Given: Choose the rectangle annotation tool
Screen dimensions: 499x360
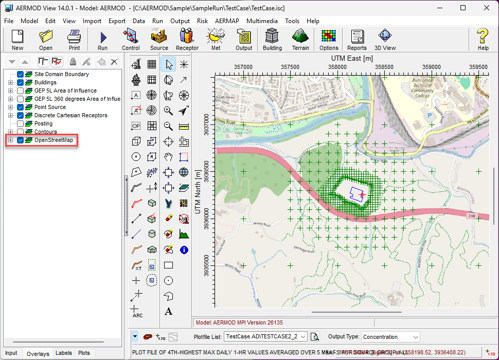Looking at the screenshot, I should point(168,265).
